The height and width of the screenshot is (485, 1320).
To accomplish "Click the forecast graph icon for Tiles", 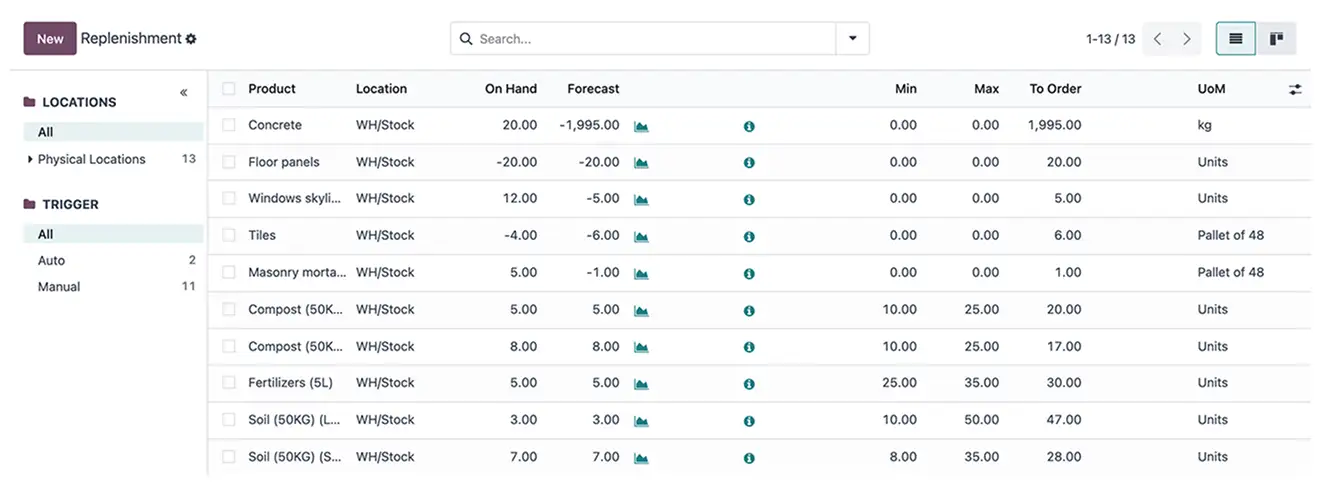I will 641,237.
